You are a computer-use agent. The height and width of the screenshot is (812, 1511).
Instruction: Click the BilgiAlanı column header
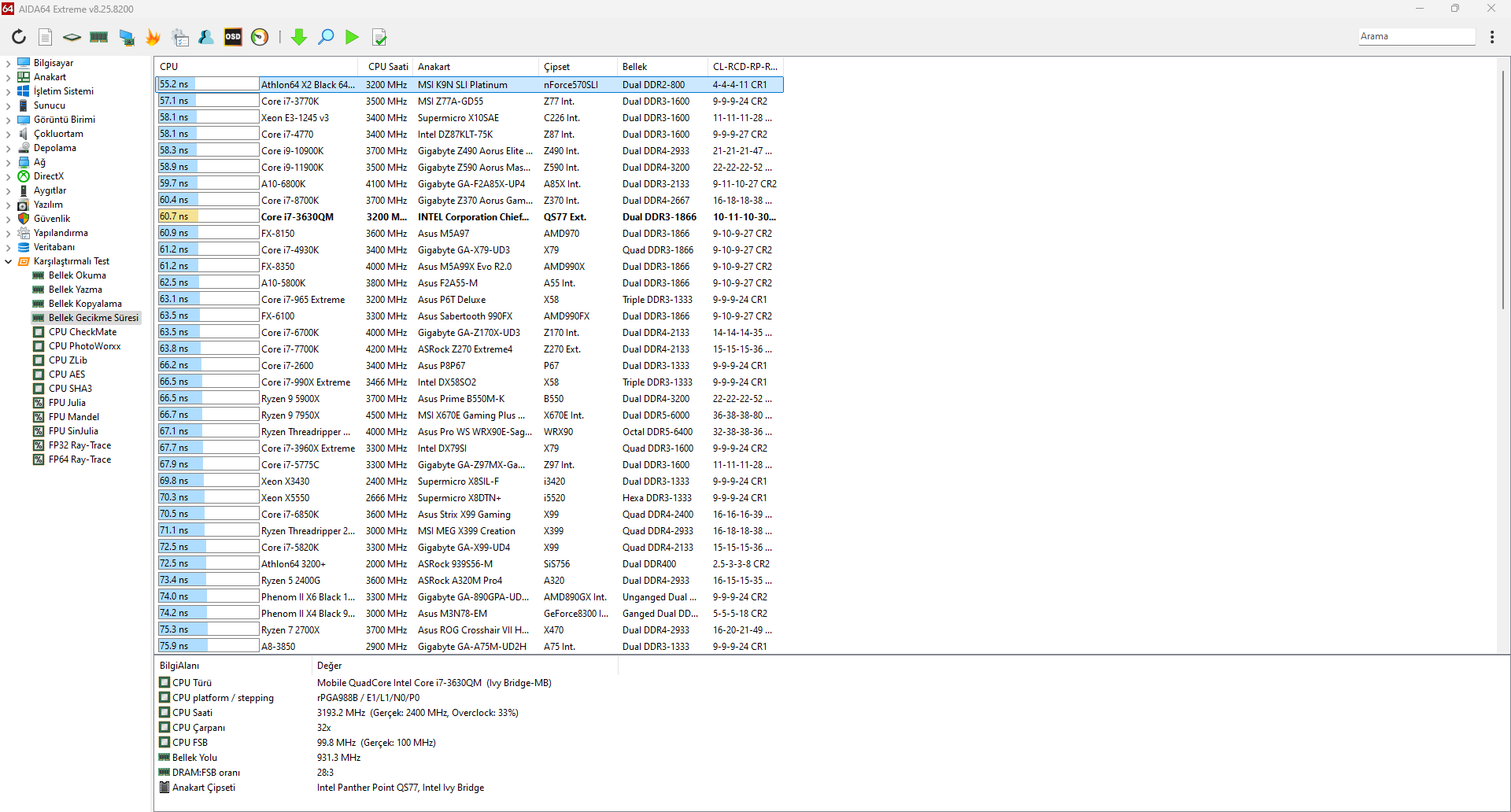[x=233, y=666]
